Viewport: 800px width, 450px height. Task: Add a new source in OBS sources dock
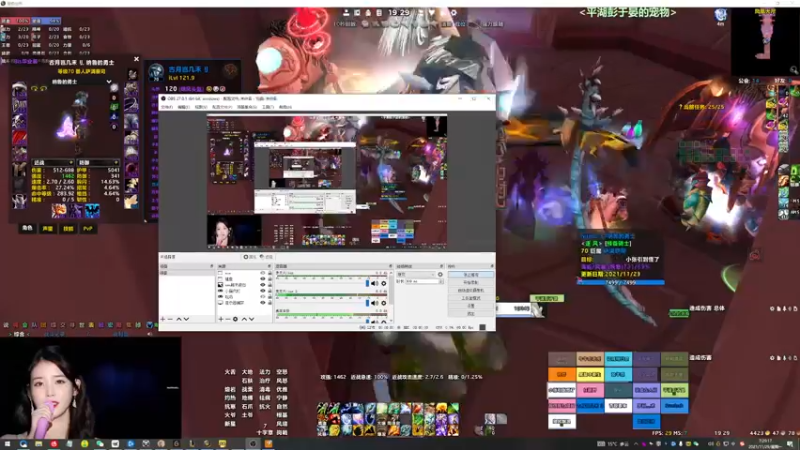221,319
